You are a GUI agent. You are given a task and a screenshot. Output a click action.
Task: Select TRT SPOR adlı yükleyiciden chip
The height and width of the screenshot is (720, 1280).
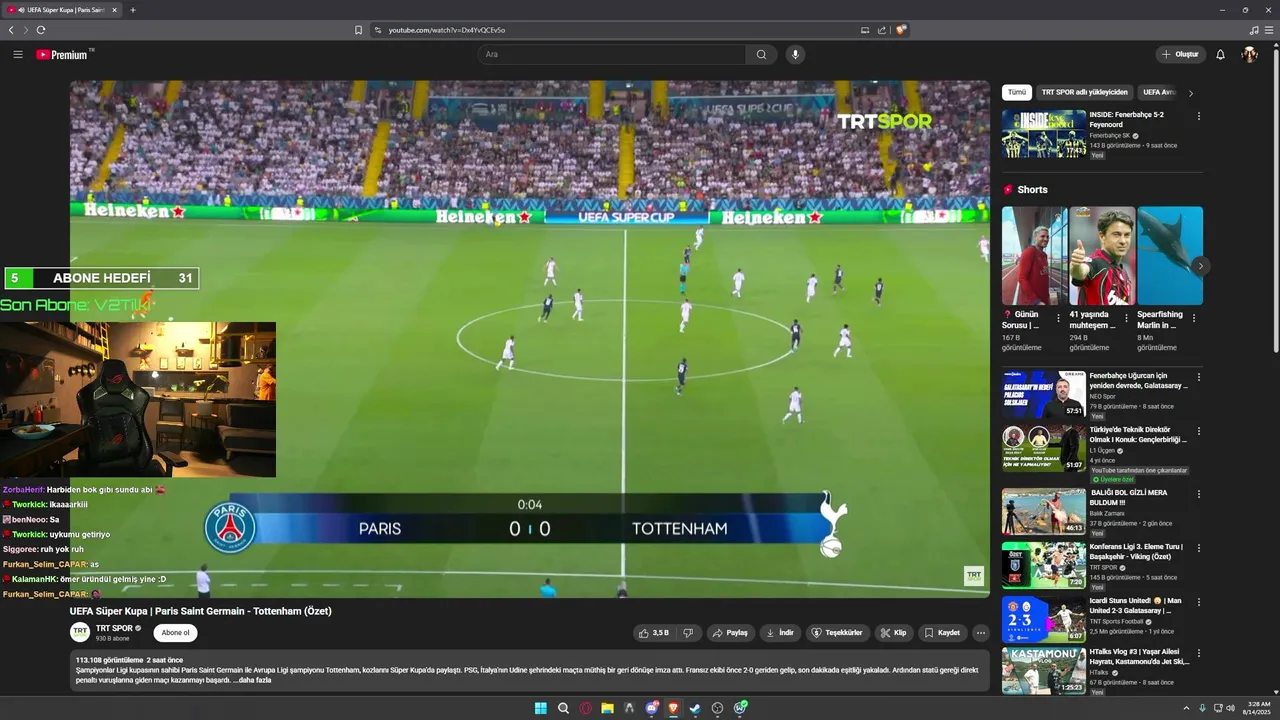pyautogui.click(x=1084, y=92)
